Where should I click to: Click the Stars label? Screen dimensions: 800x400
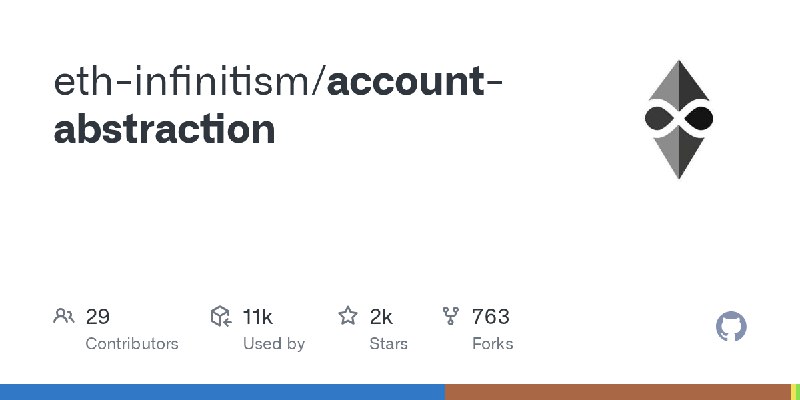[x=389, y=343]
